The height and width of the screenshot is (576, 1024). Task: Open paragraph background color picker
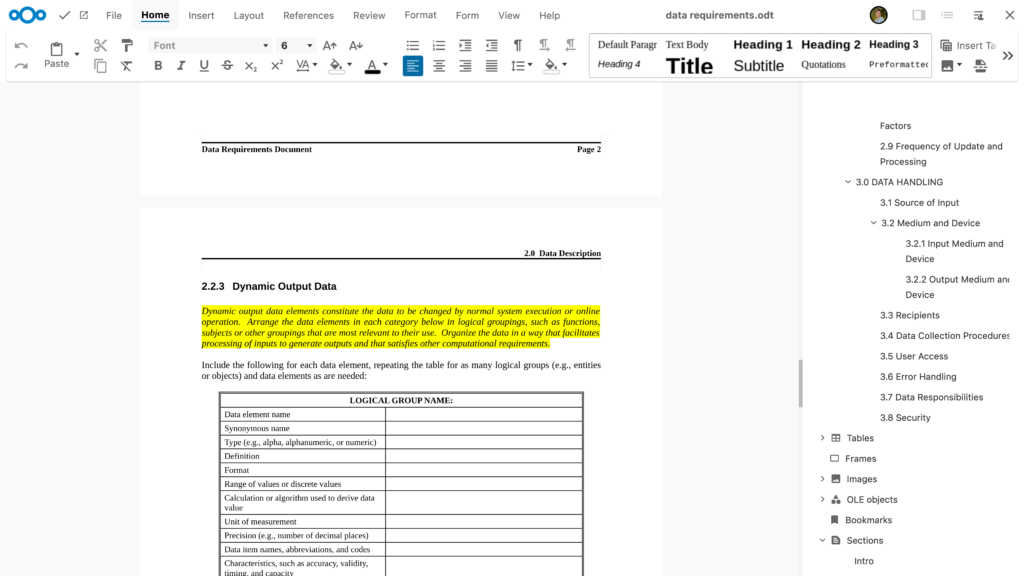pos(564,65)
